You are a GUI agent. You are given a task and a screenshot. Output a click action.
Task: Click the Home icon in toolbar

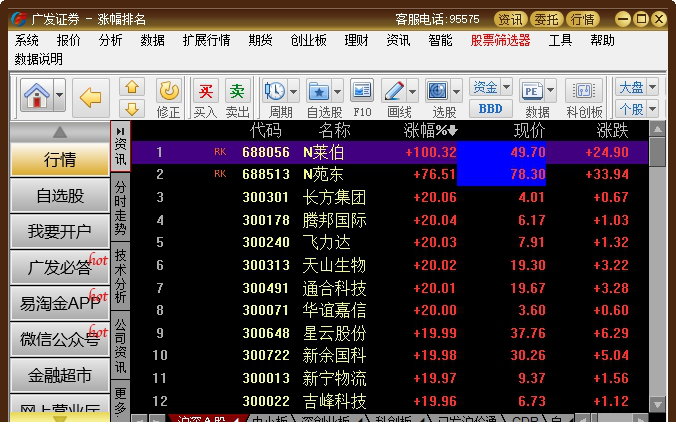point(37,95)
